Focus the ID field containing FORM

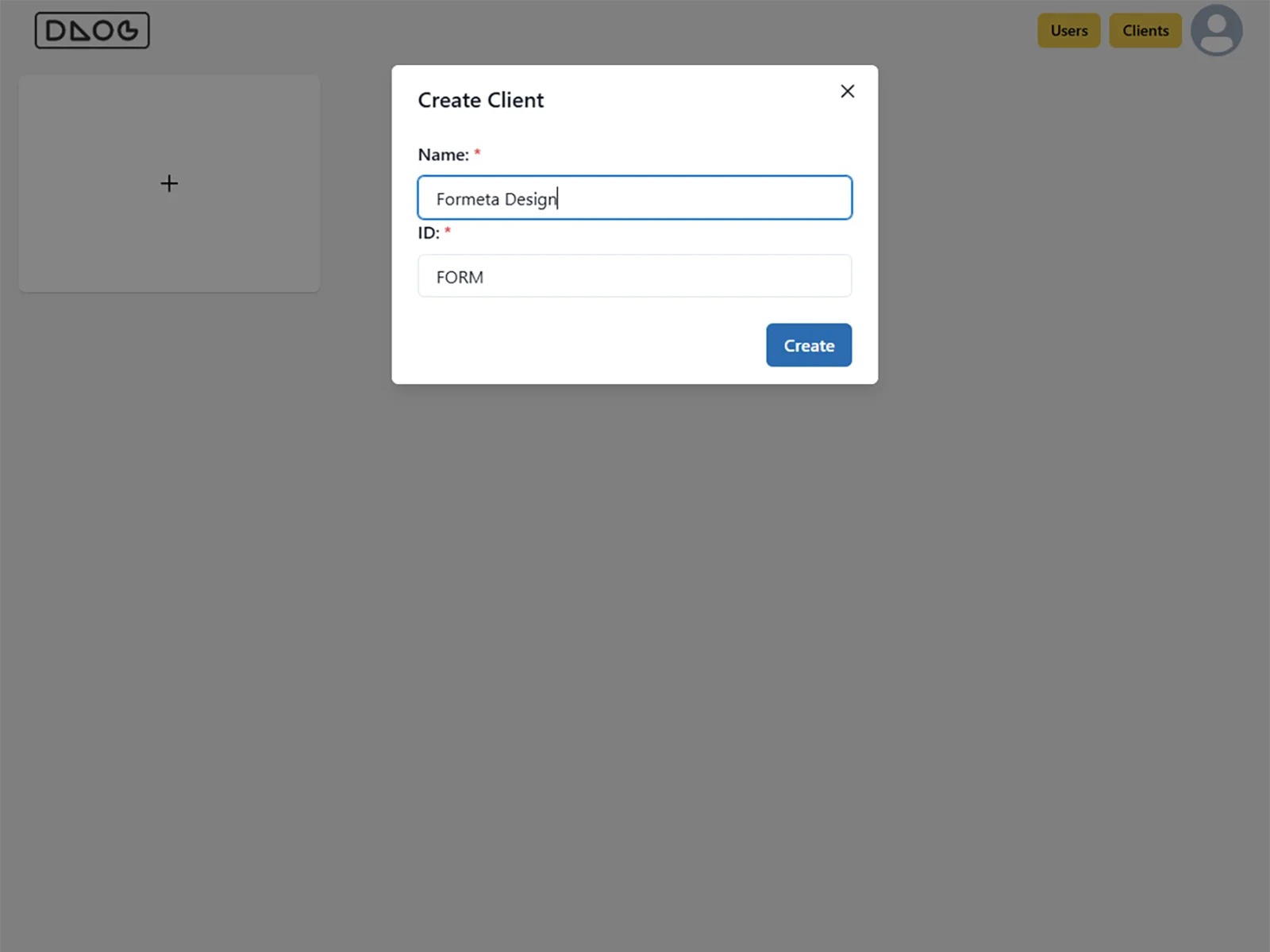click(634, 276)
